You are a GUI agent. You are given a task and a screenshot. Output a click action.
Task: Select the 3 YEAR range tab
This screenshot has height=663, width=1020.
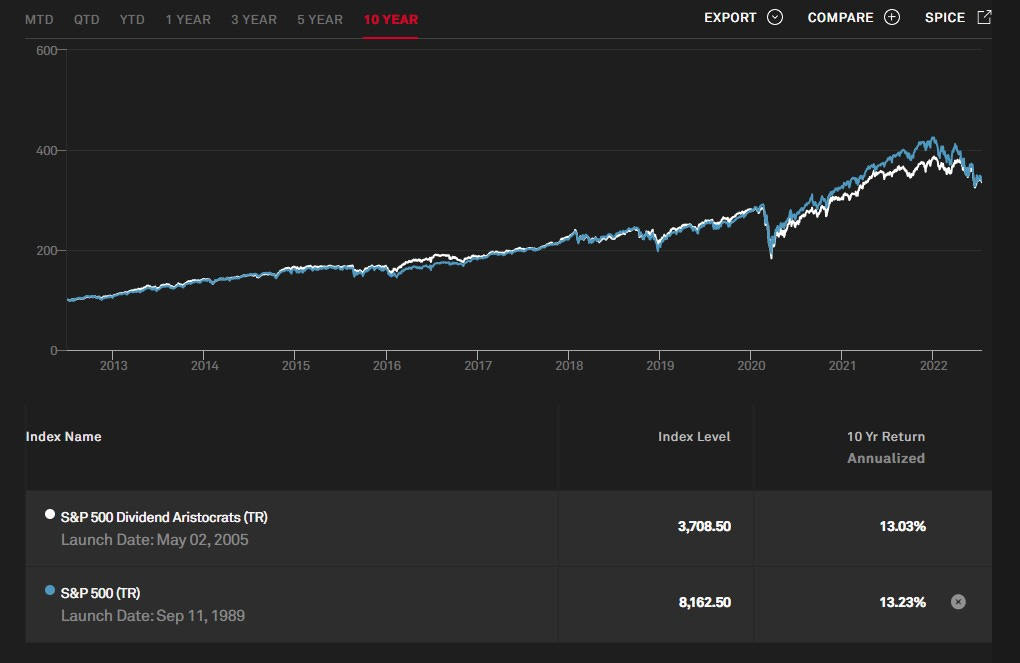tap(254, 20)
